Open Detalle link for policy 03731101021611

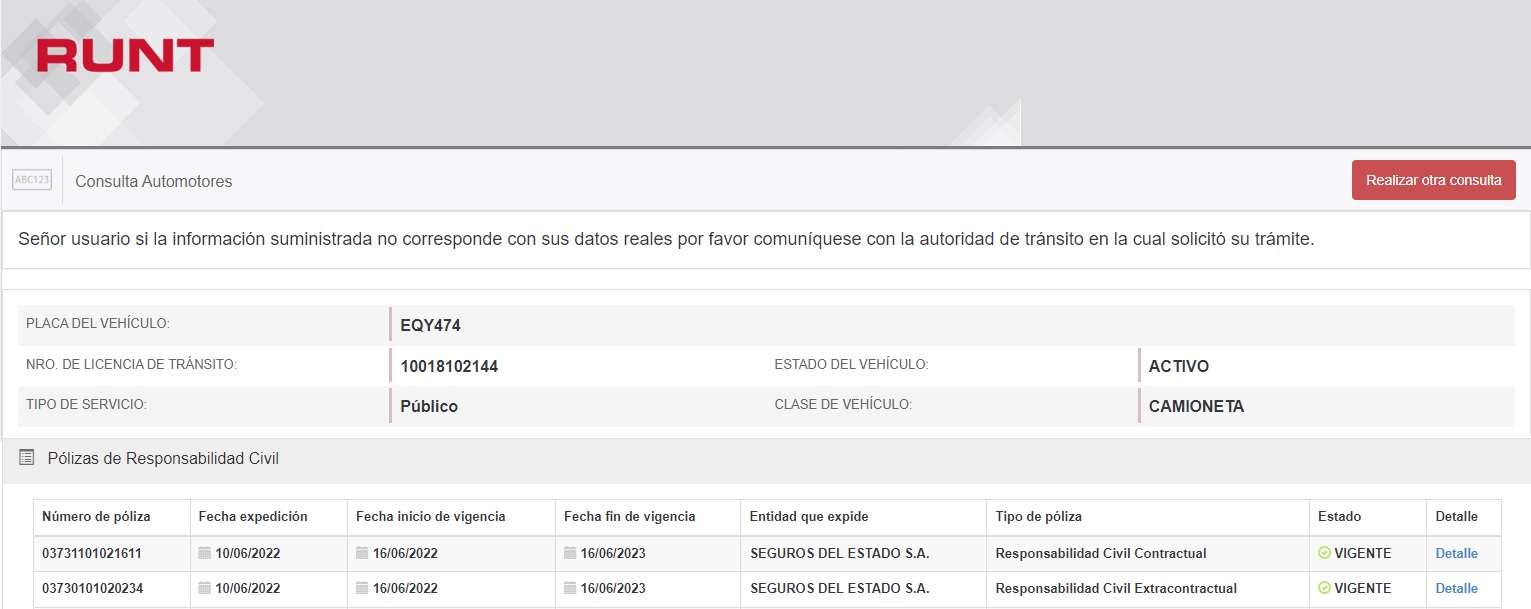pos(1456,553)
